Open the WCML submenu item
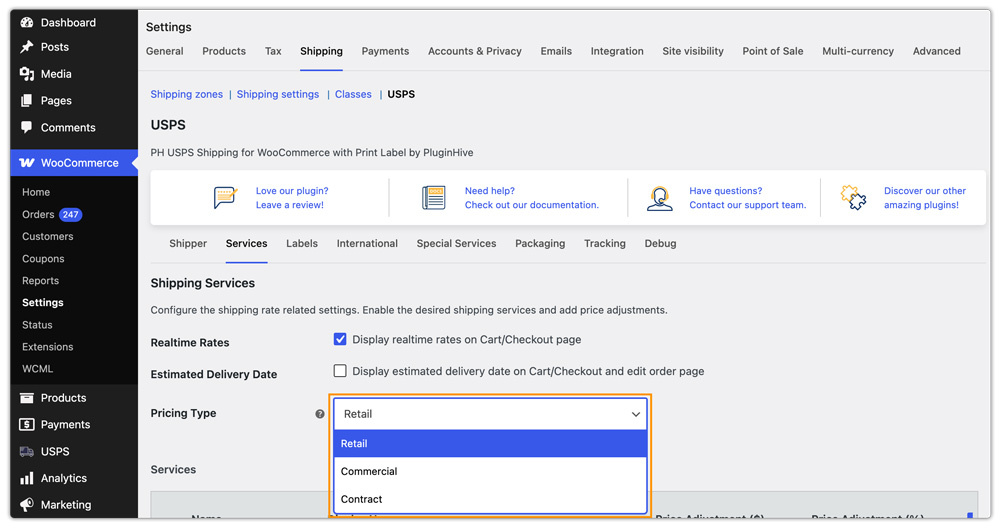The height and width of the screenshot is (528, 1000). (x=38, y=369)
